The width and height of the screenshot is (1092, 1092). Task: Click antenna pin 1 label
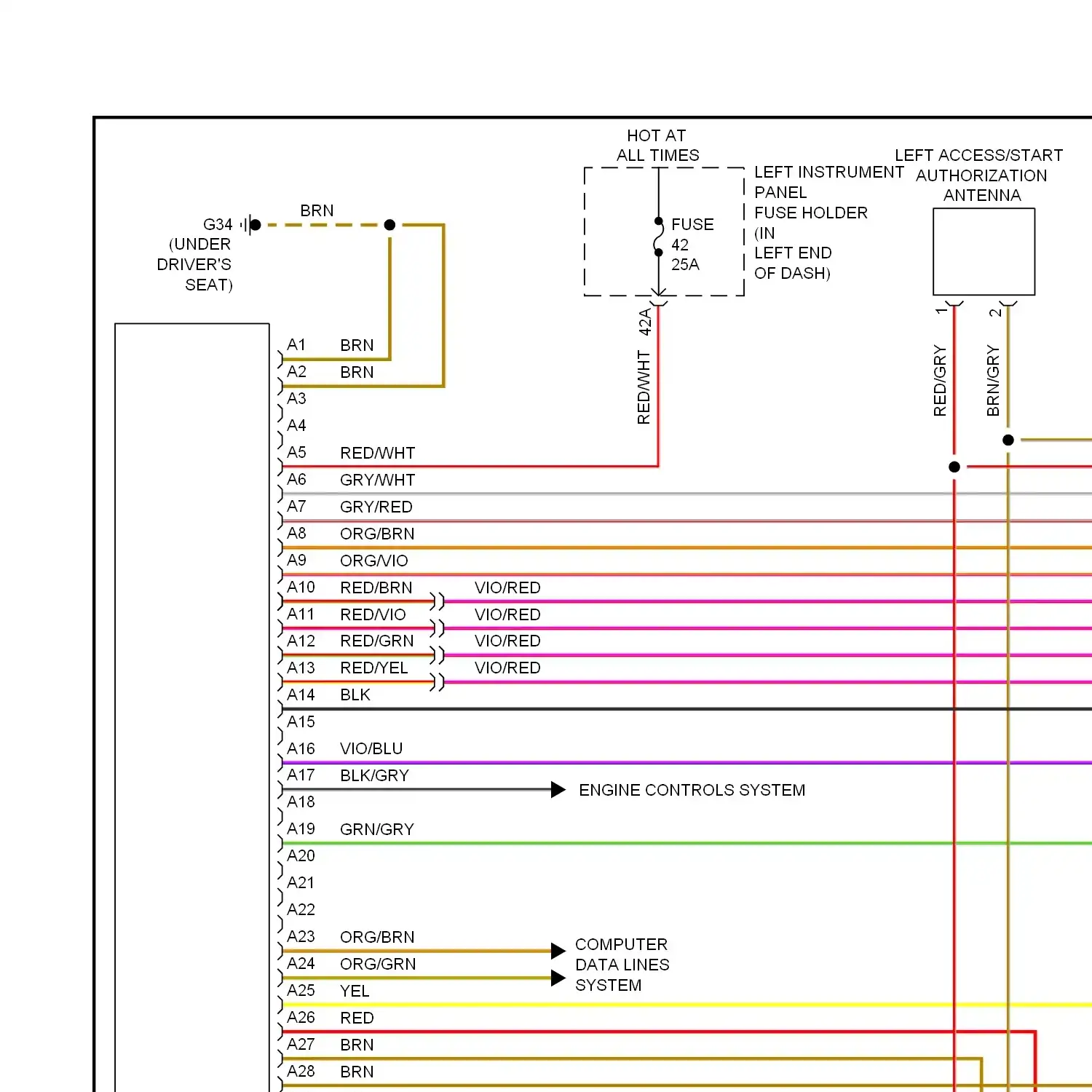(x=941, y=312)
